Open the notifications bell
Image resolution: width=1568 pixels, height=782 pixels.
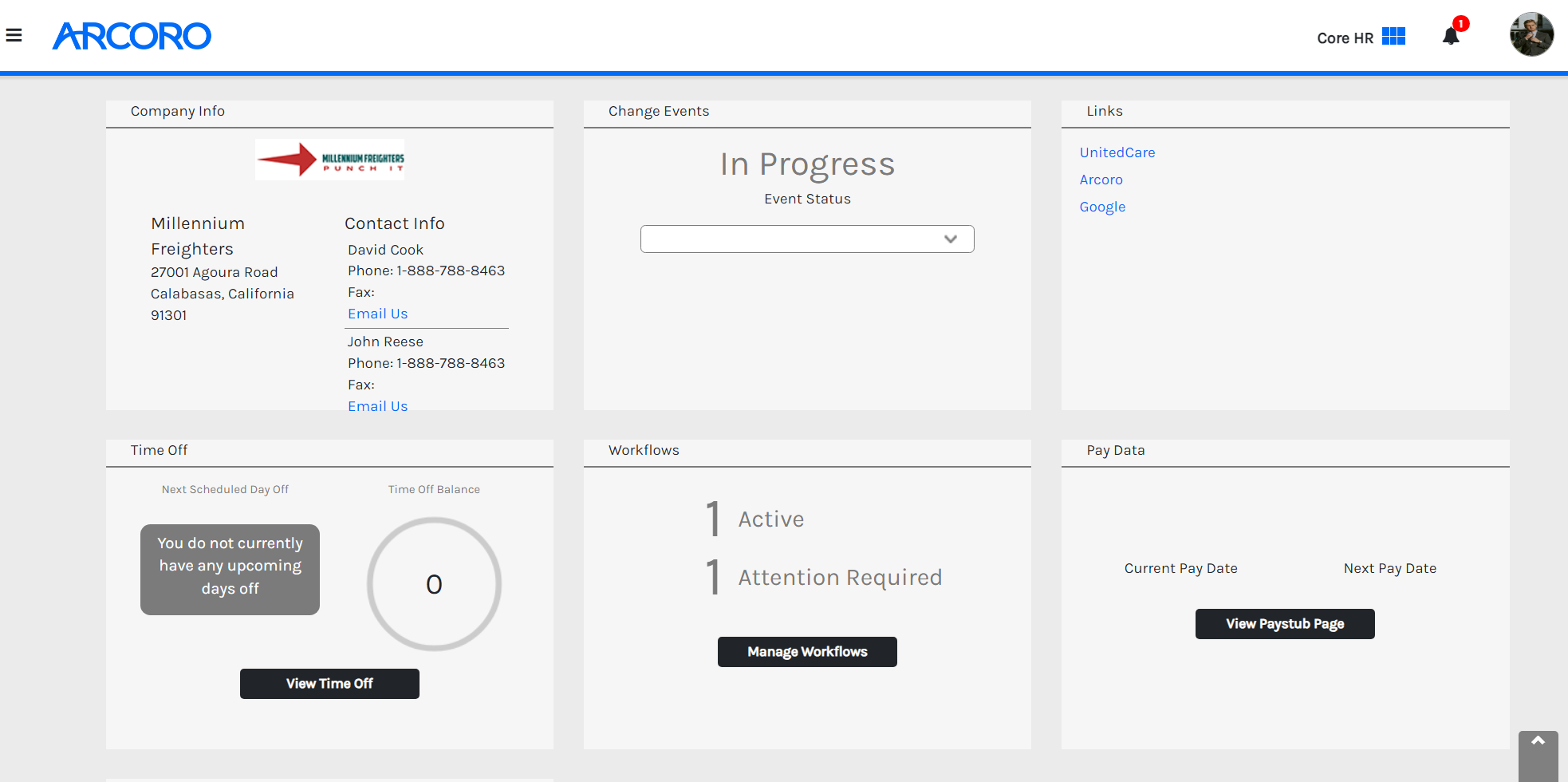1451,36
